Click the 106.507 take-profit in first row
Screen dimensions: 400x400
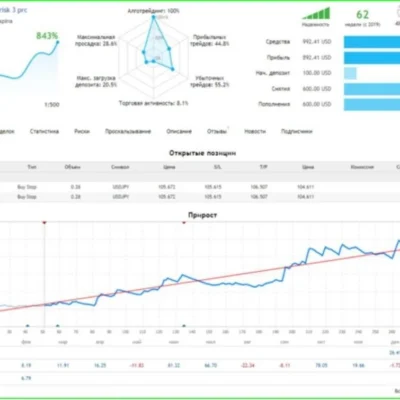[x=259, y=187]
